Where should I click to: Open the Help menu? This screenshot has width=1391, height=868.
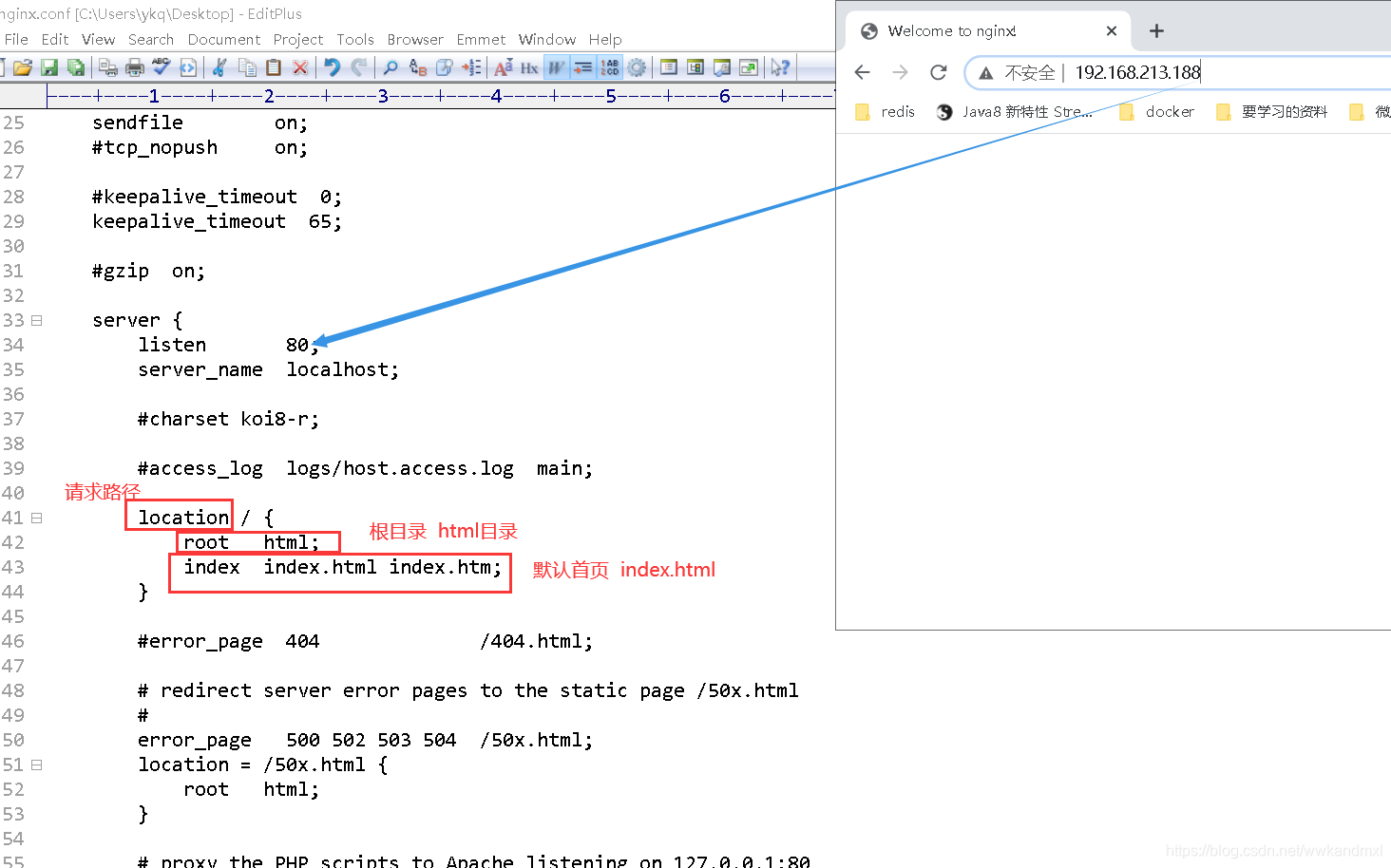tap(605, 39)
